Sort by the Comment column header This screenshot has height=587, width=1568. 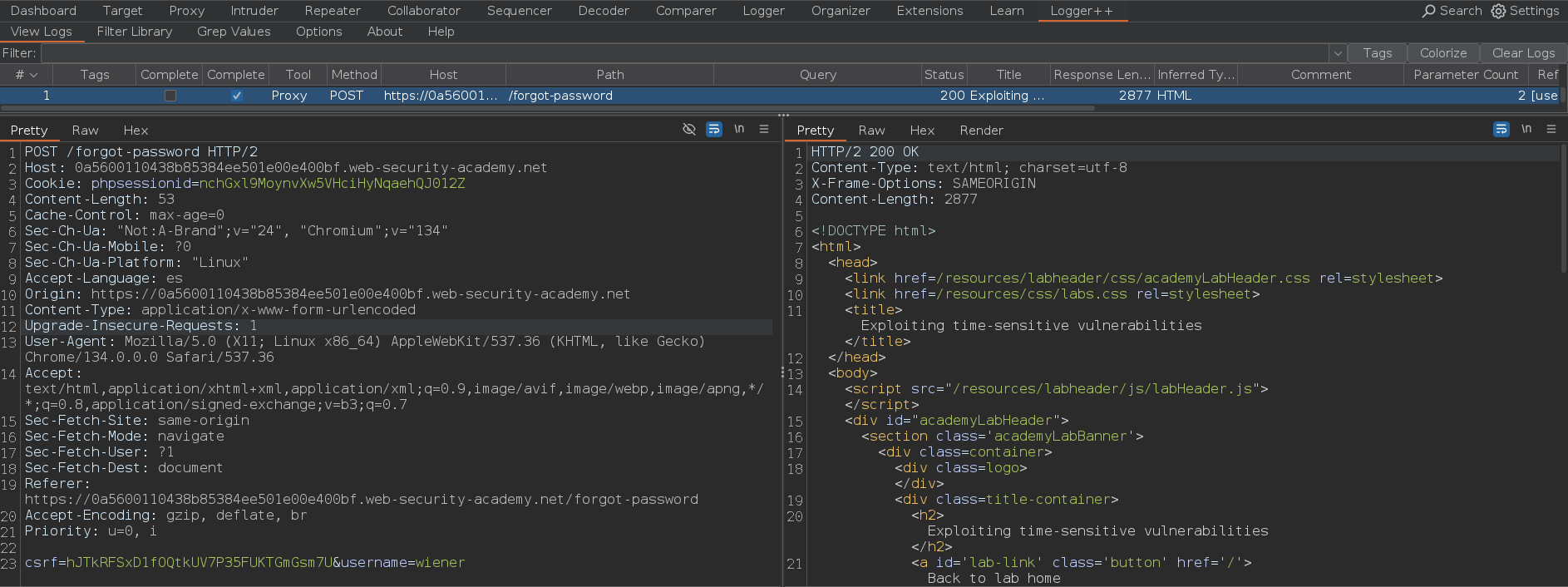click(x=1321, y=75)
